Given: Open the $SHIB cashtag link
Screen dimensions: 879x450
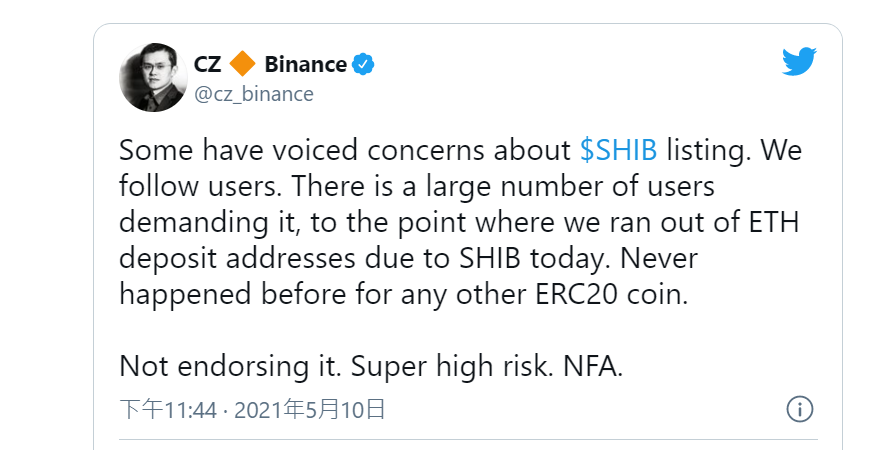Looking at the screenshot, I should click(618, 150).
